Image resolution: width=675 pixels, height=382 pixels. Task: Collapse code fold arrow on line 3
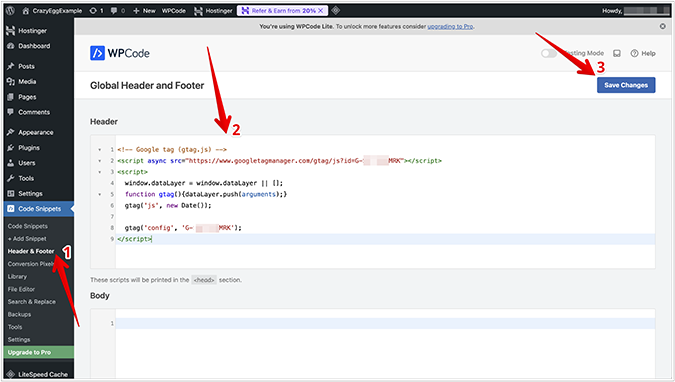(99, 172)
